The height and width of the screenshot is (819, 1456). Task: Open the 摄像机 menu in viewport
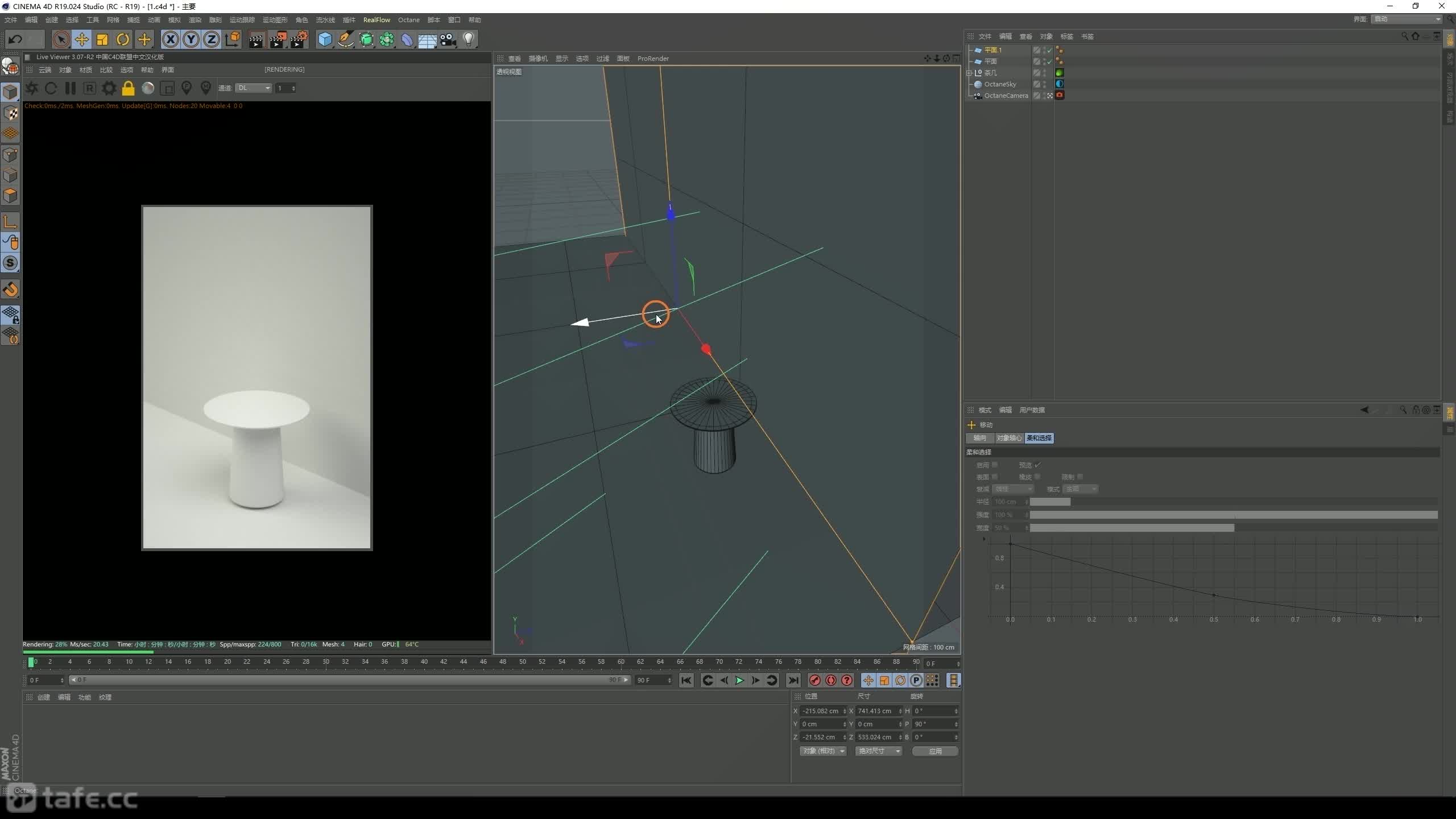(x=538, y=59)
